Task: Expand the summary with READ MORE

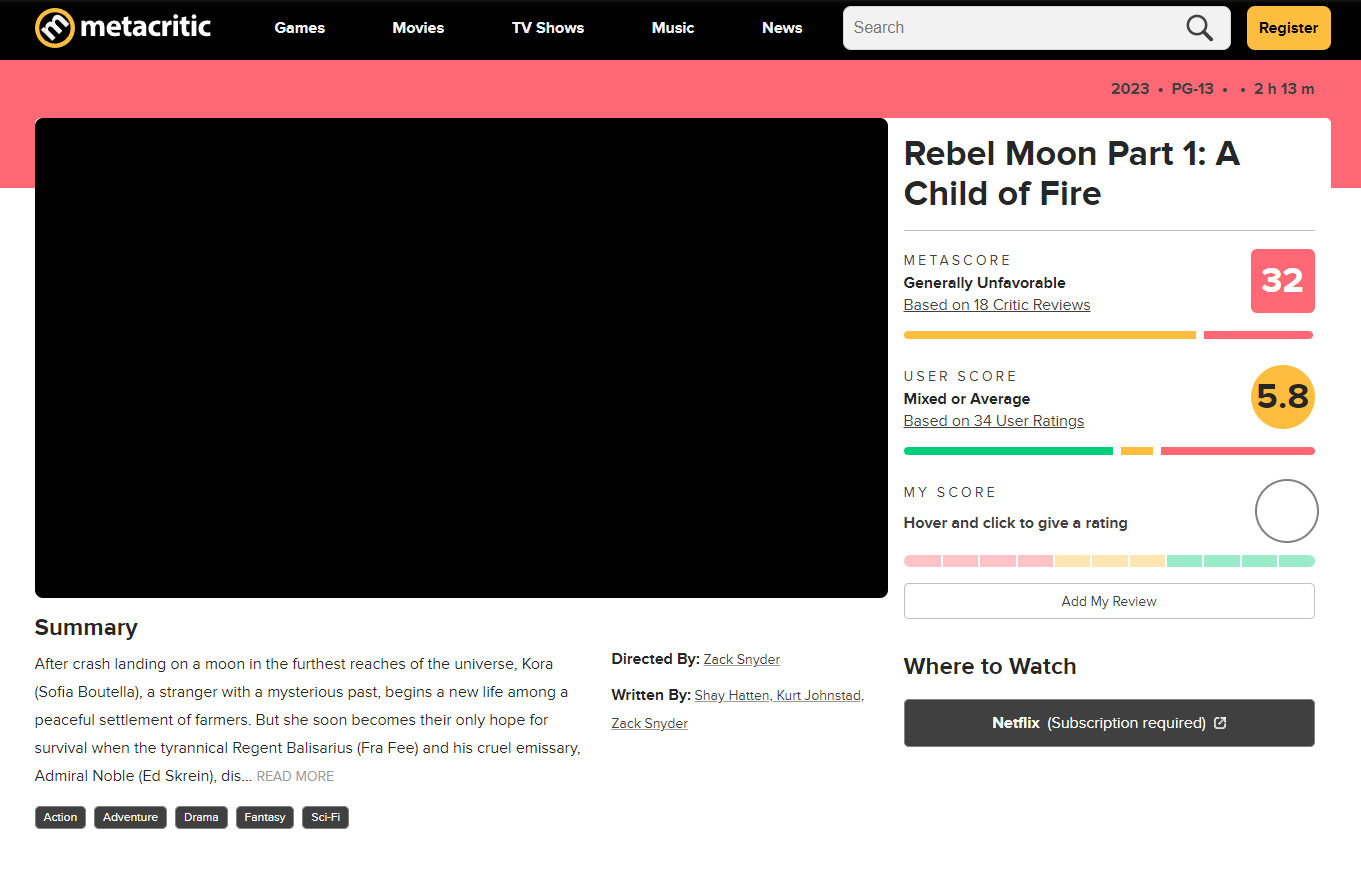Action: coord(295,776)
